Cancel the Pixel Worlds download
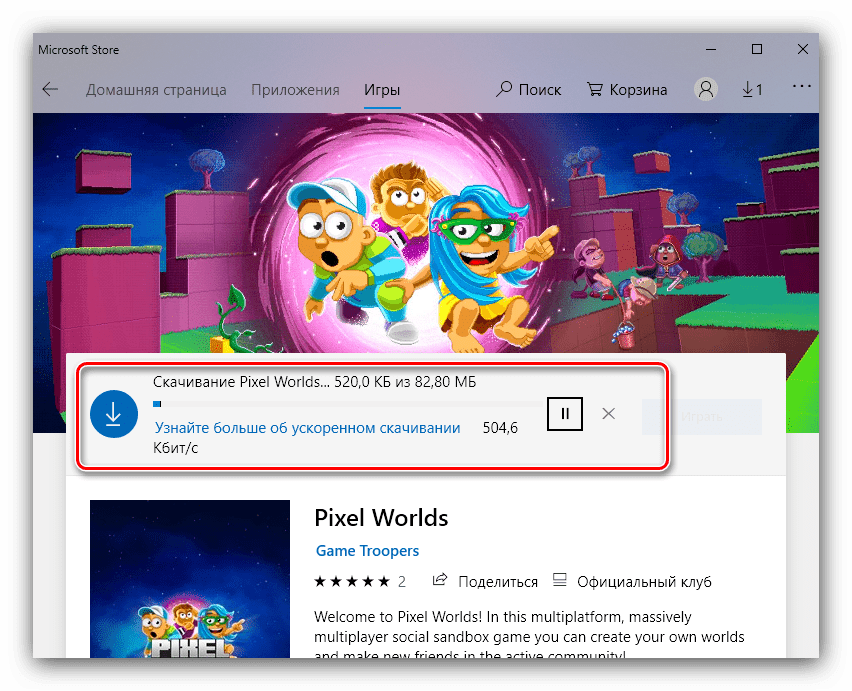852x691 pixels. point(609,414)
